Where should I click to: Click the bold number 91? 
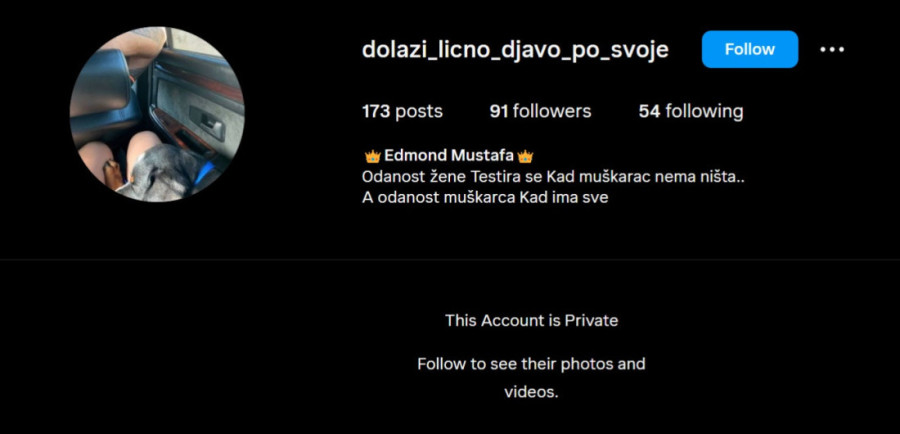click(499, 111)
